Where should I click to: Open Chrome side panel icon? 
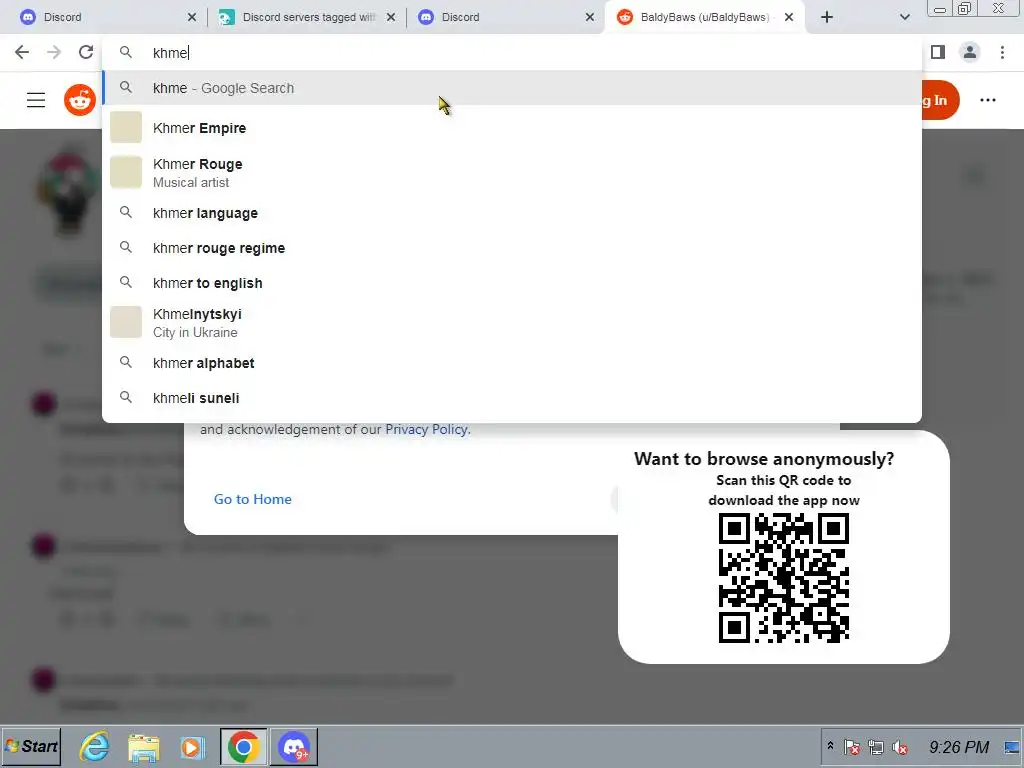[938, 52]
